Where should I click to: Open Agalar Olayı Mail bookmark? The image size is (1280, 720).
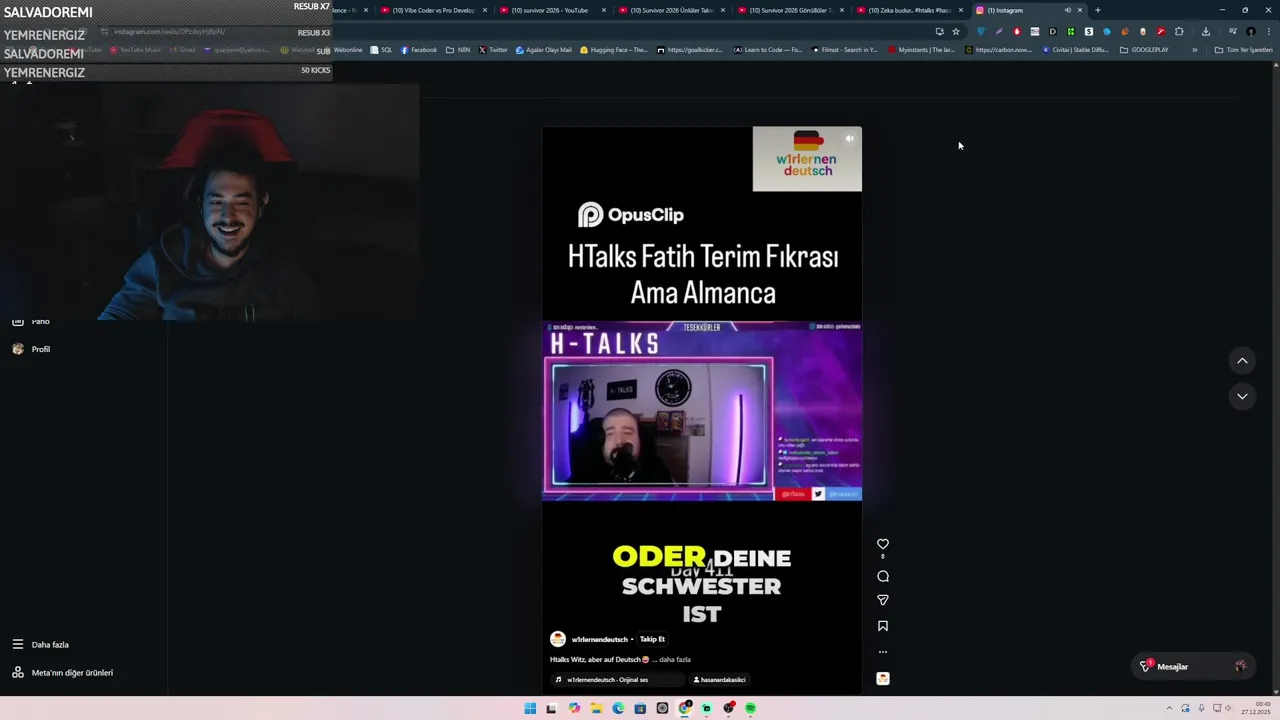[544, 50]
